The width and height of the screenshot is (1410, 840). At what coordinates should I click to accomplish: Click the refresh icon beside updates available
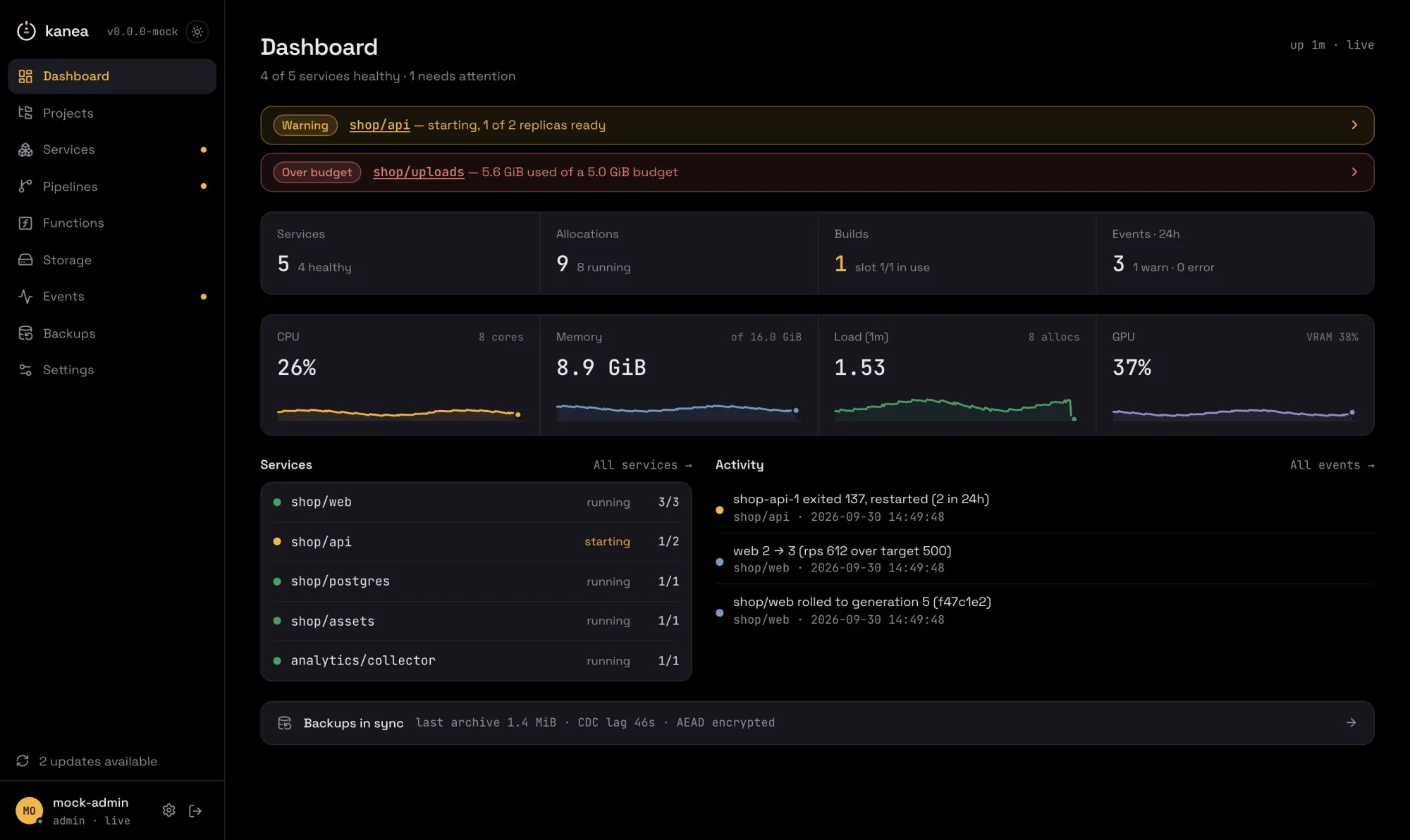point(23,761)
